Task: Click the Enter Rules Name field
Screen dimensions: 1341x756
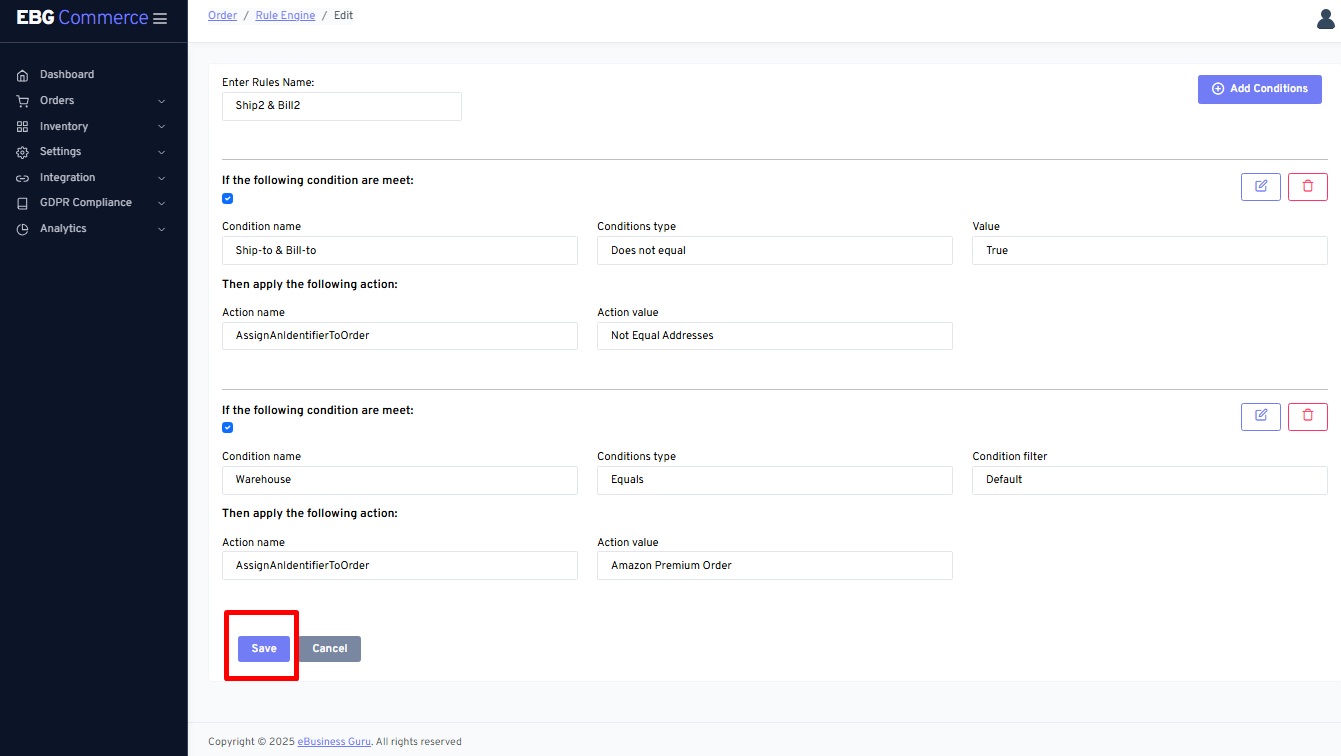Action: click(341, 106)
